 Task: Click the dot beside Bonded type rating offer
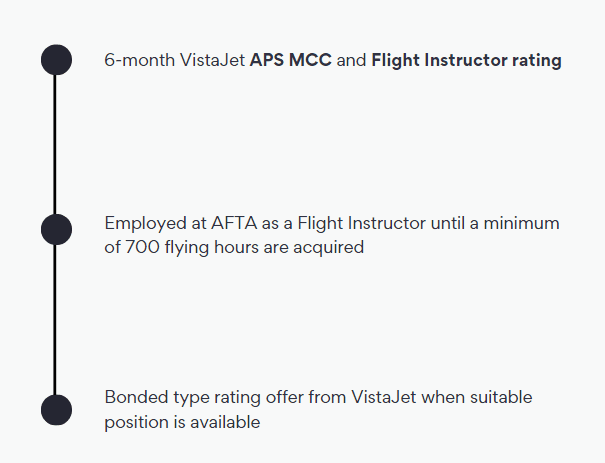click(x=56, y=410)
